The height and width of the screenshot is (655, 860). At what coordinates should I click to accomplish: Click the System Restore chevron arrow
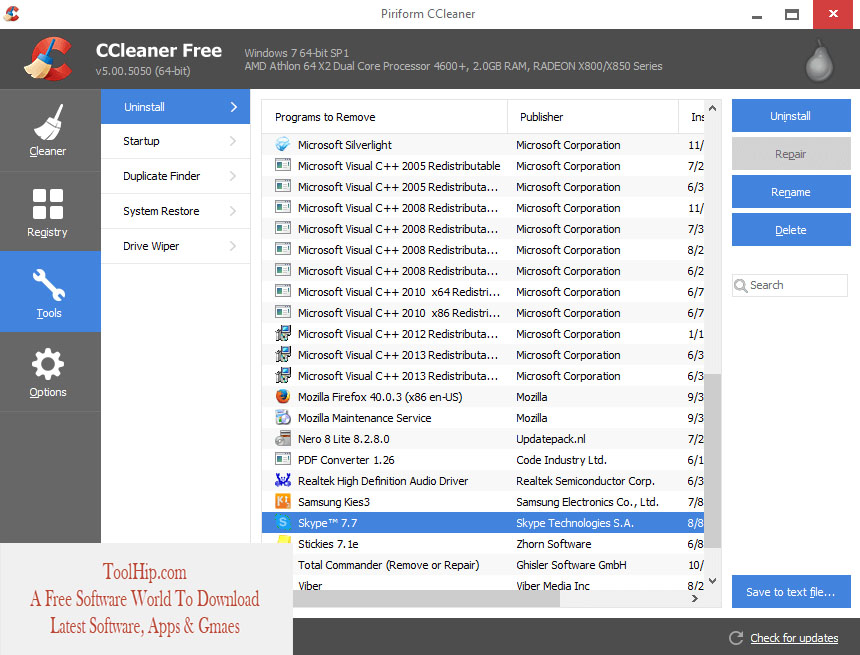(233, 211)
